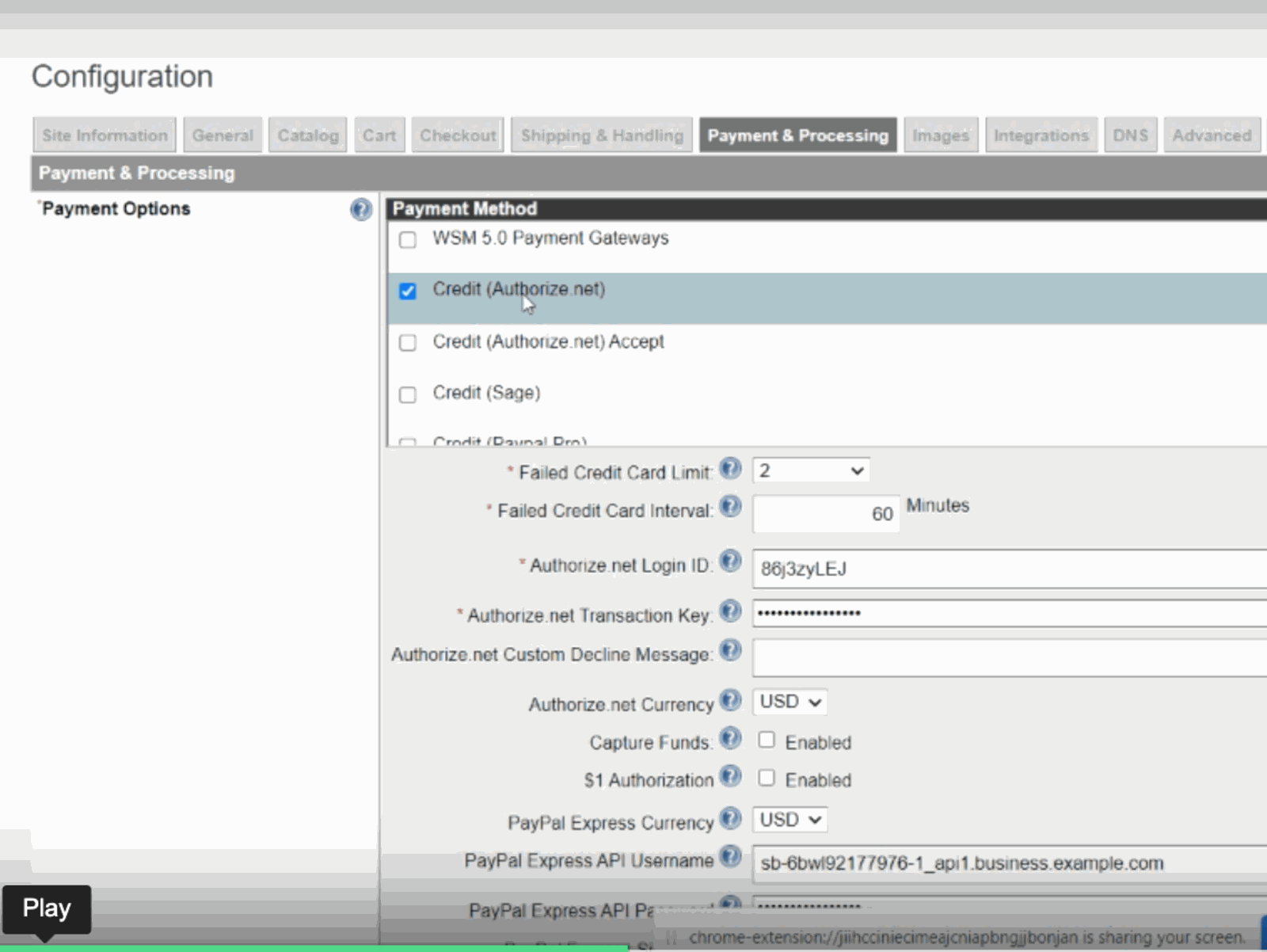Focus Authorize.net Transaction Key field
This screenshot has height=952, width=1267.
pyautogui.click(x=1010, y=614)
